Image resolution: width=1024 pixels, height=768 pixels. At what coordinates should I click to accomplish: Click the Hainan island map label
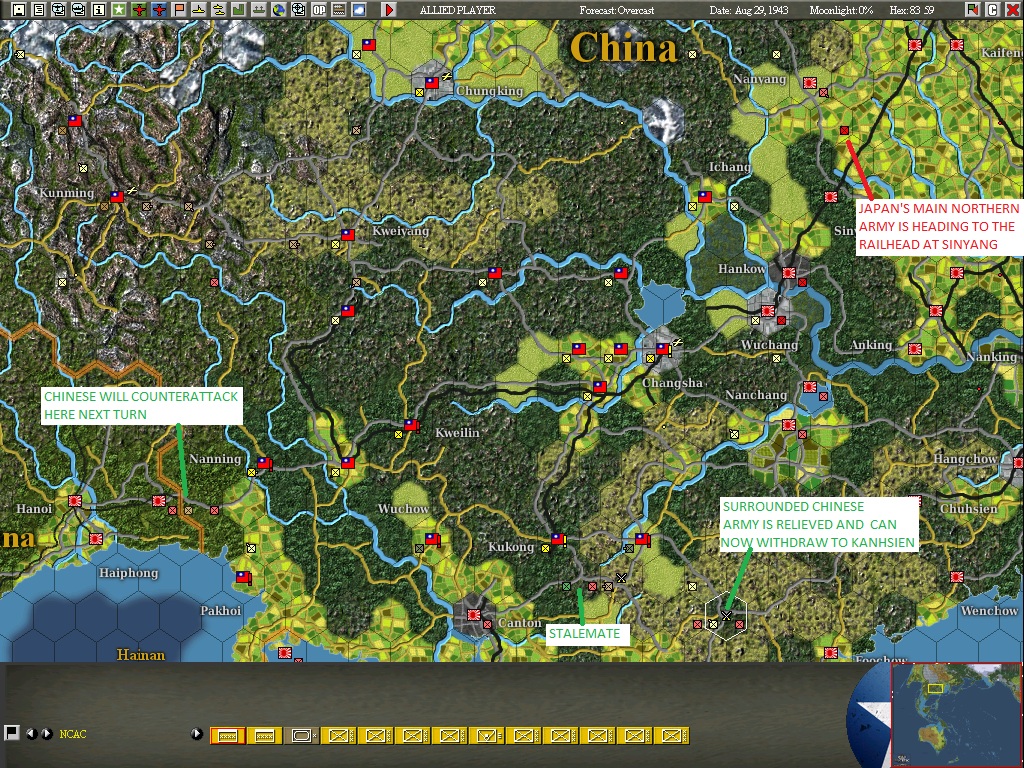click(140, 654)
